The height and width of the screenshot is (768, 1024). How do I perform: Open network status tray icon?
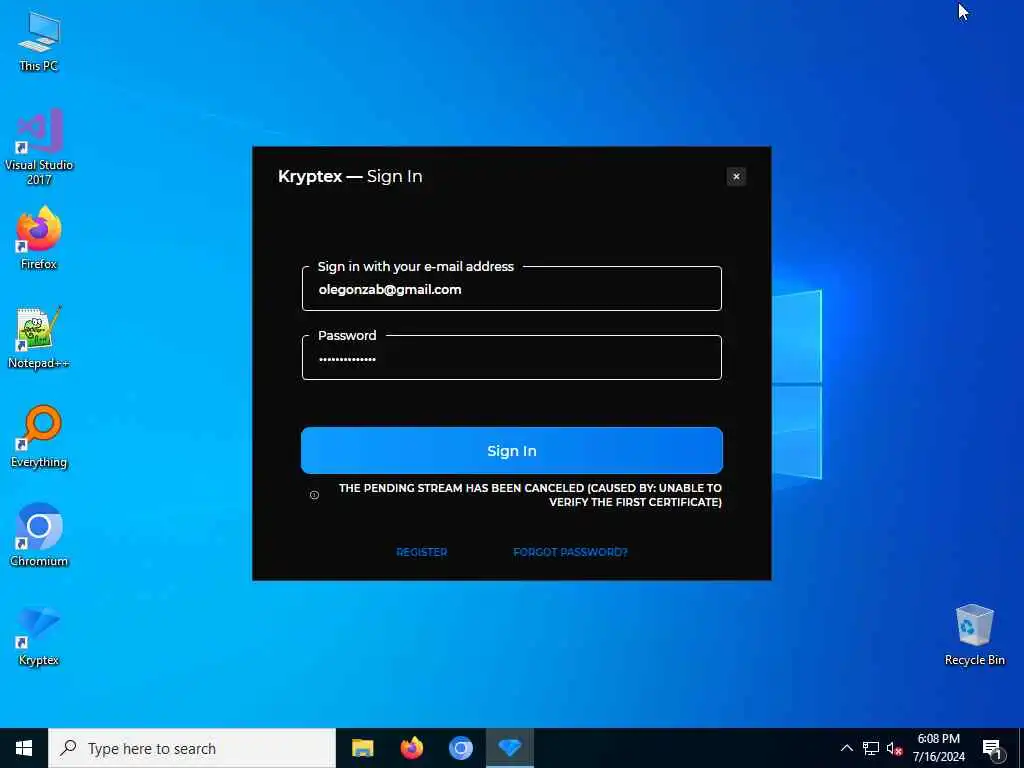point(871,748)
